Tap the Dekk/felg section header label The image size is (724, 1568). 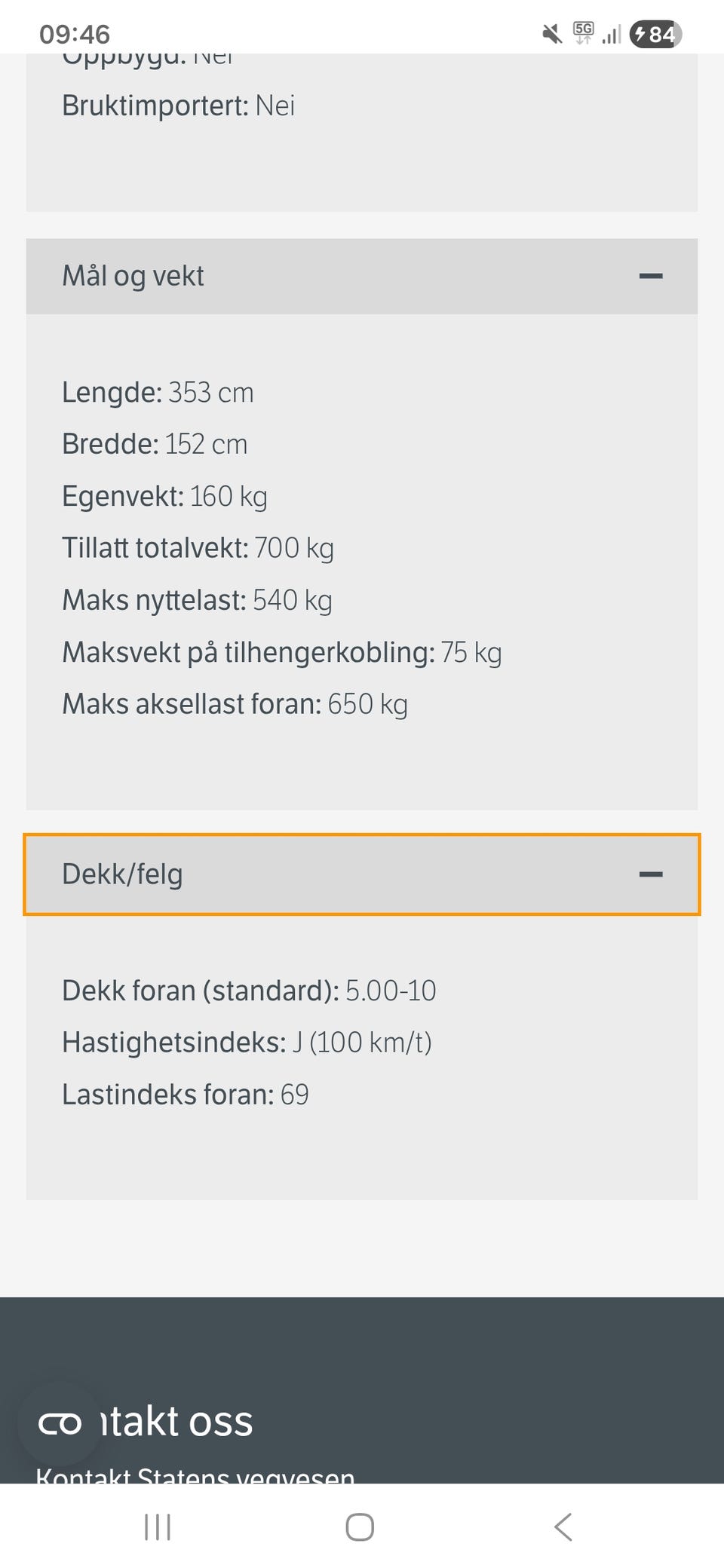(x=122, y=874)
